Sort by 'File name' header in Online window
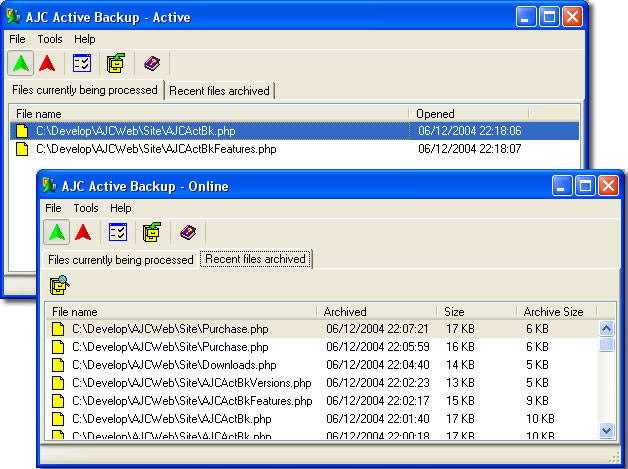Image resolution: width=628 pixels, height=469 pixels. pyautogui.click(x=181, y=312)
